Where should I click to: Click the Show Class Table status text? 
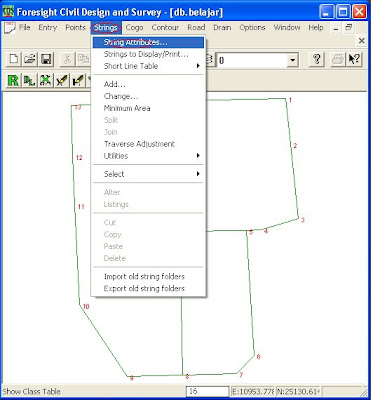(32, 392)
